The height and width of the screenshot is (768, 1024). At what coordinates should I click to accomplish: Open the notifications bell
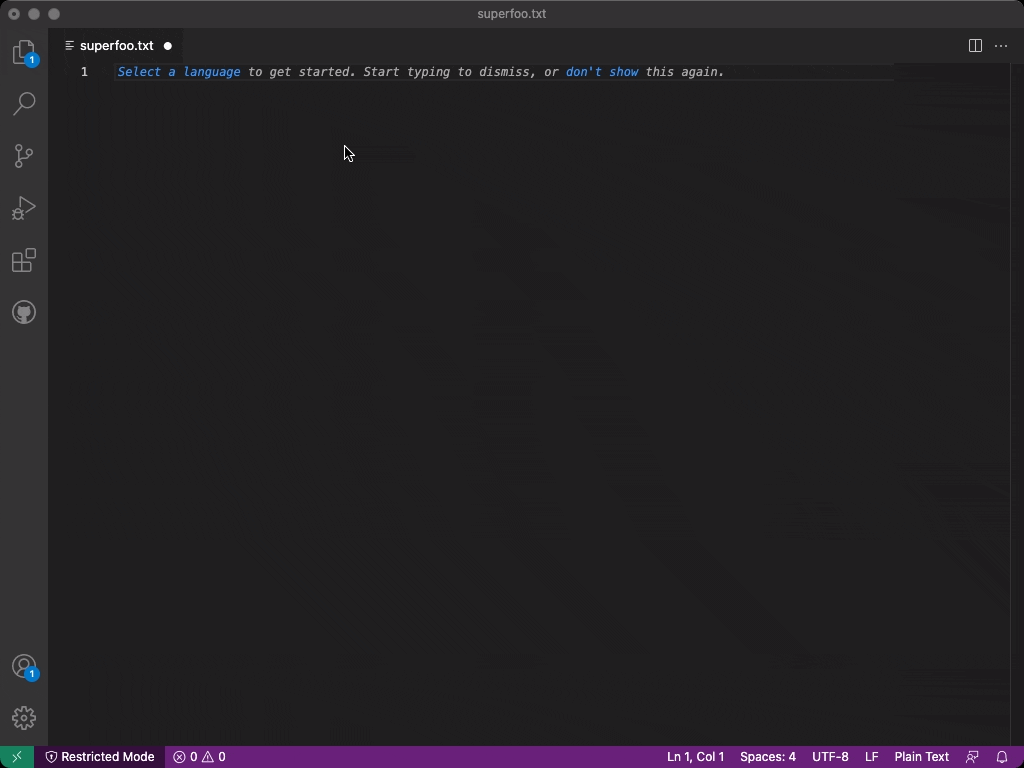[1003, 757]
